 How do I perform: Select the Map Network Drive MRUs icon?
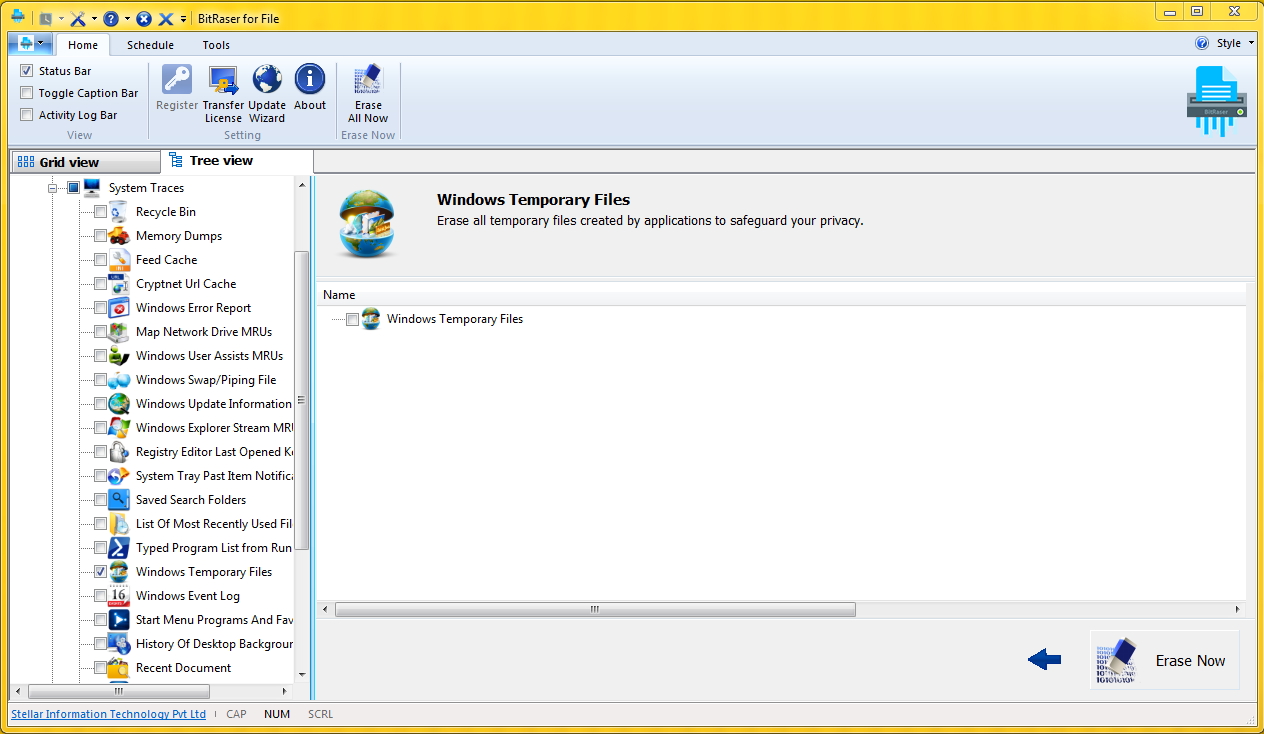click(119, 331)
